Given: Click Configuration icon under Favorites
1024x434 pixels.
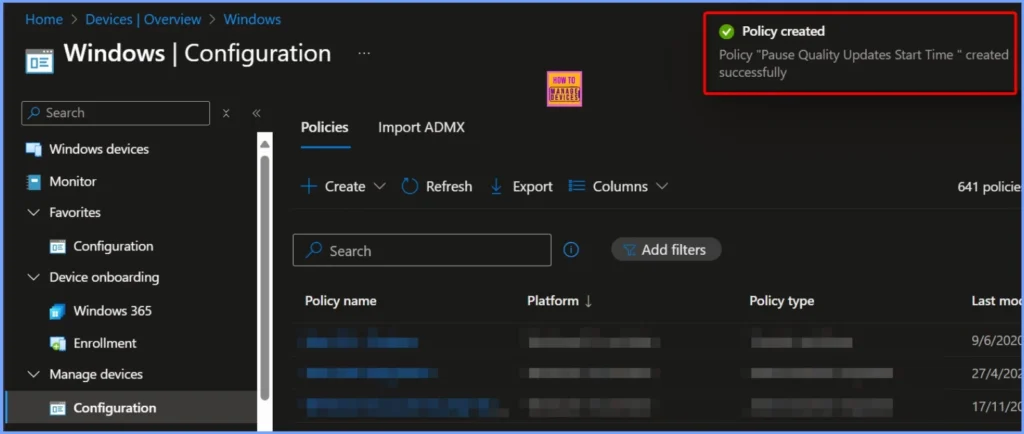Looking at the screenshot, I should coord(57,247).
